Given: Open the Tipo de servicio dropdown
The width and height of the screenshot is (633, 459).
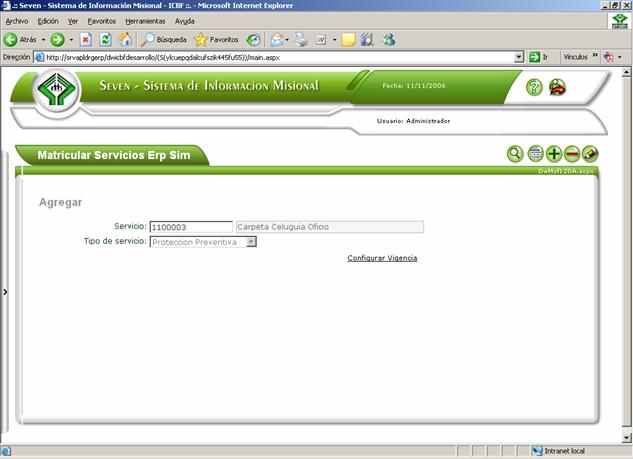Looking at the screenshot, I should pos(251,241).
